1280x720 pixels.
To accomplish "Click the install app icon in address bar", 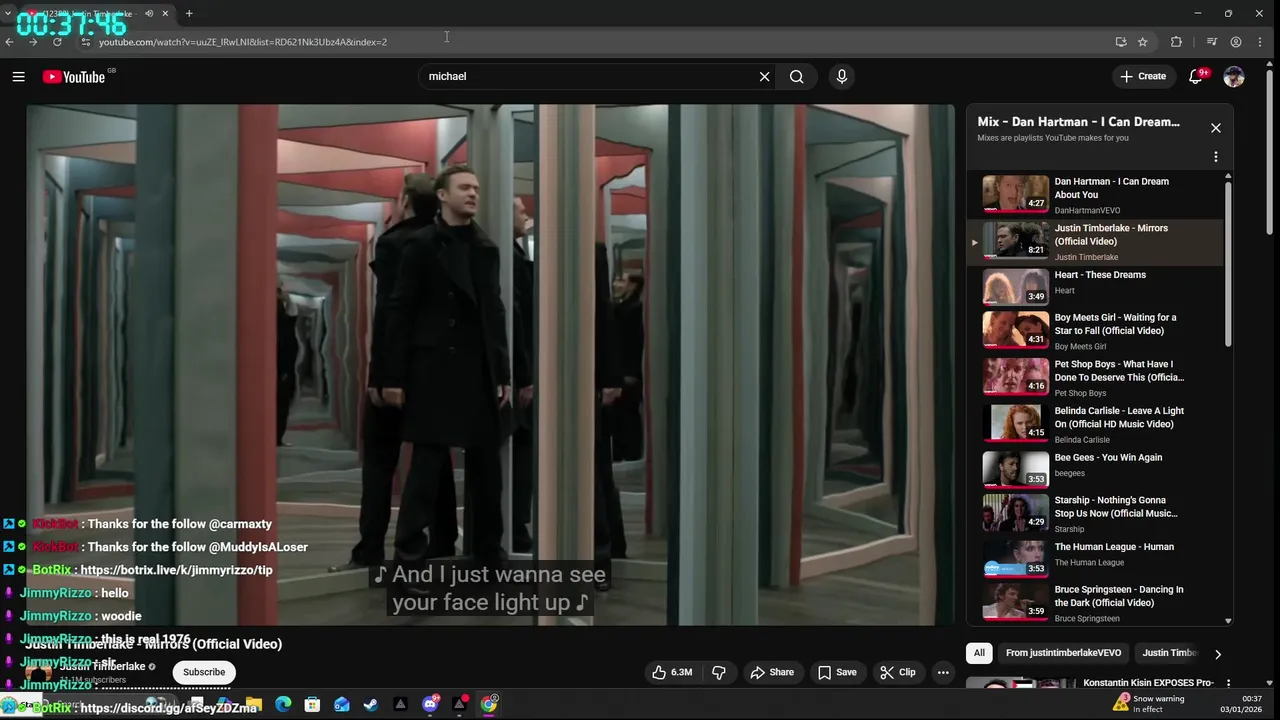I will tap(1121, 42).
